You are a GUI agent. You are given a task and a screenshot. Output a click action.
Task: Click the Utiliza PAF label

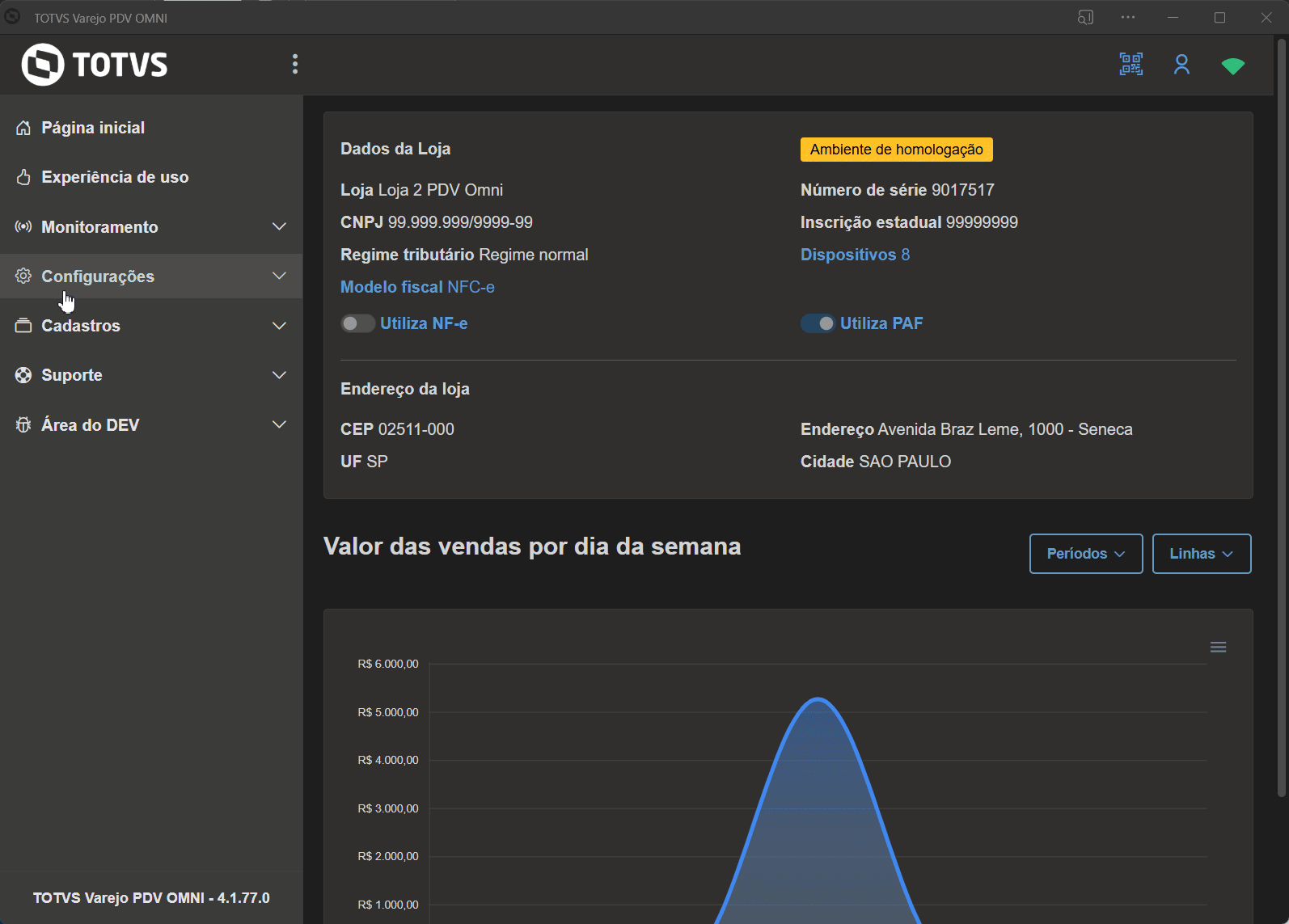click(x=881, y=323)
